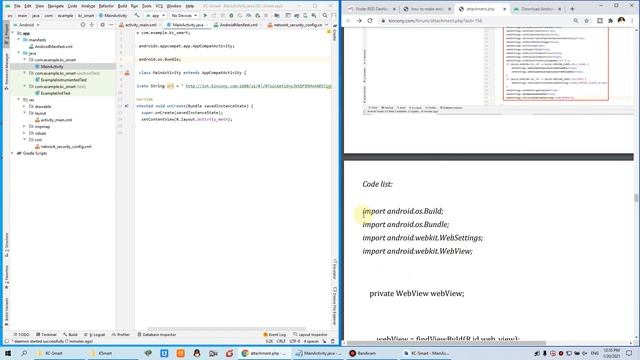Open the Chrome extensions puzzle icon

click(611, 20)
